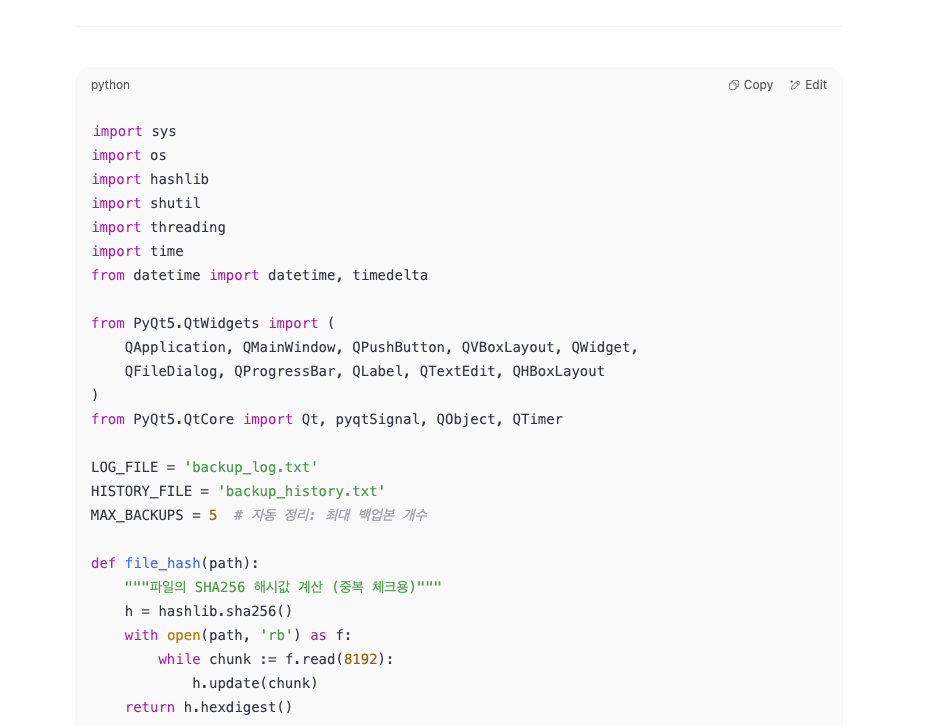Click 'QProgressBar' in the import list
Screen dimensions: 944x726
pos(285,371)
